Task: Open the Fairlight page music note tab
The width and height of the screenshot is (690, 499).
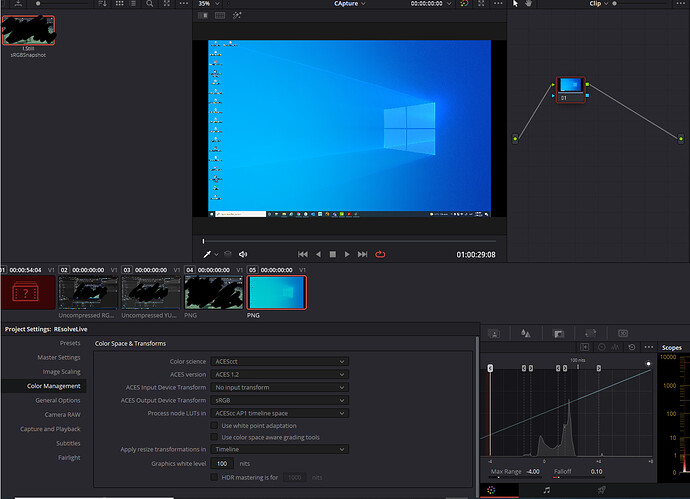Action: coord(547,490)
